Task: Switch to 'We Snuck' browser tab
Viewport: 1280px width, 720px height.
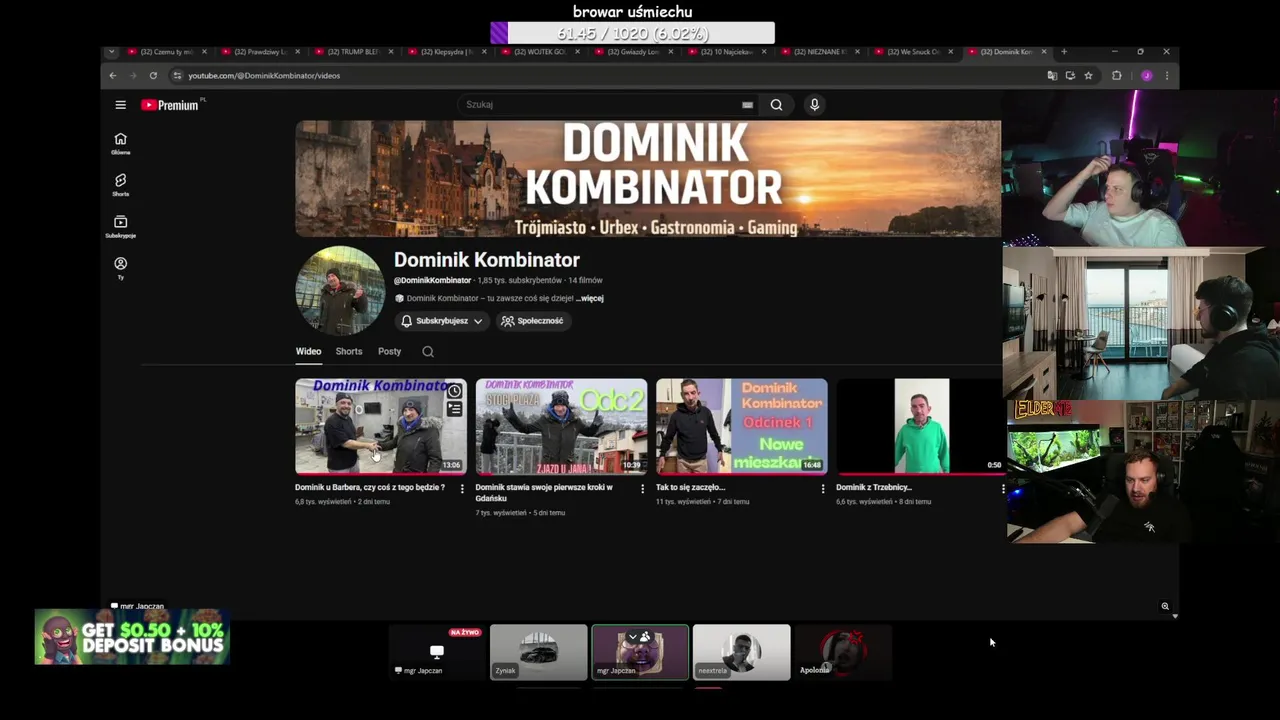Action: (913, 52)
